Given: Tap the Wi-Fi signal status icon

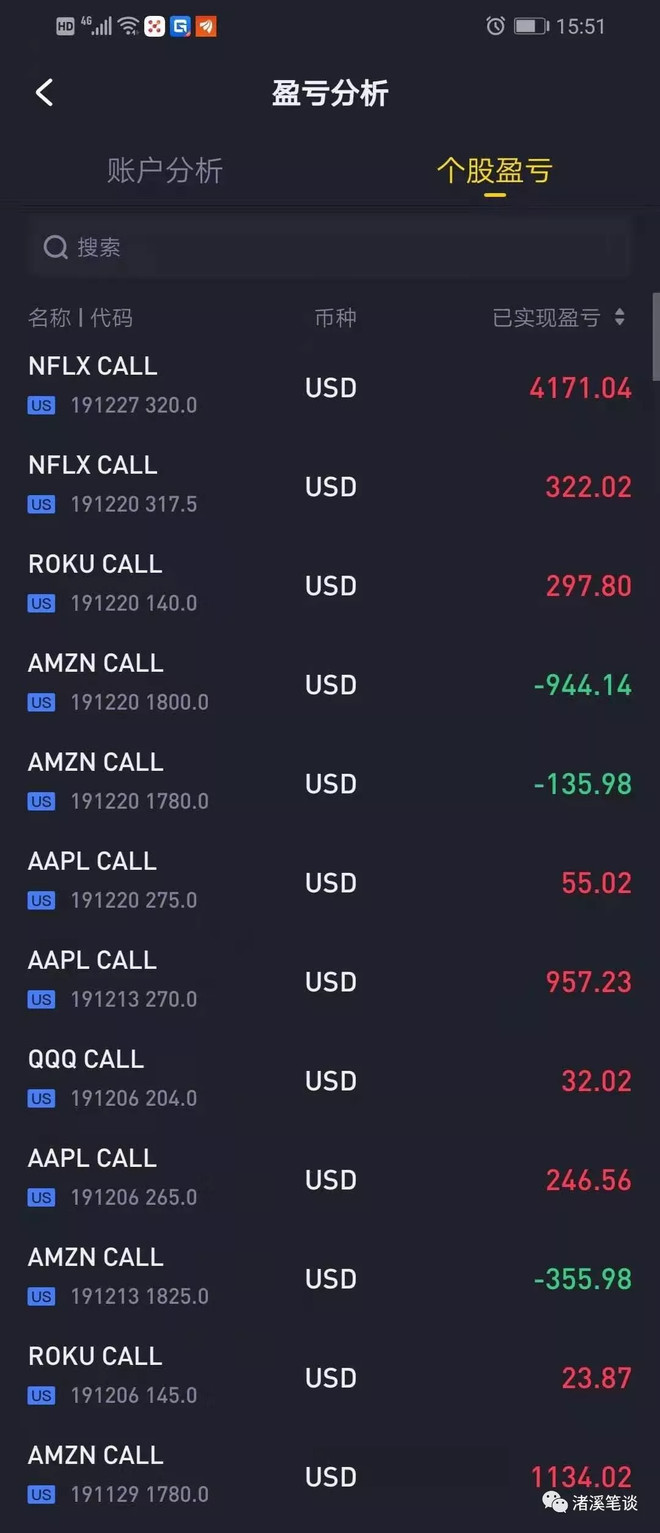Looking at the screenshot, I should pyautogui.click(x=128, y=26).
